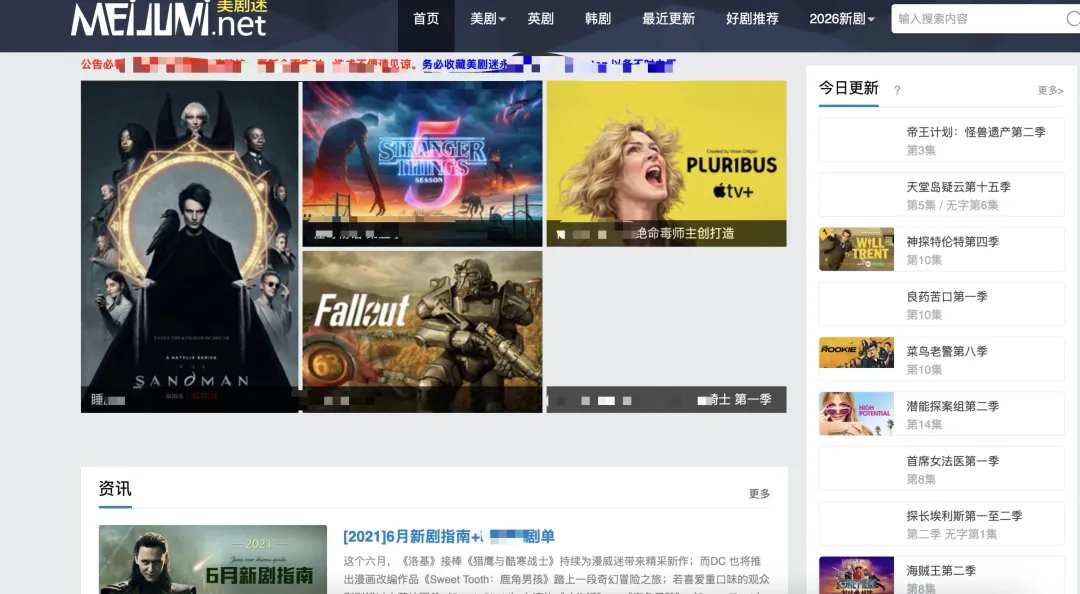Click The Rookie thumbnail

click(x=856, y=352)
